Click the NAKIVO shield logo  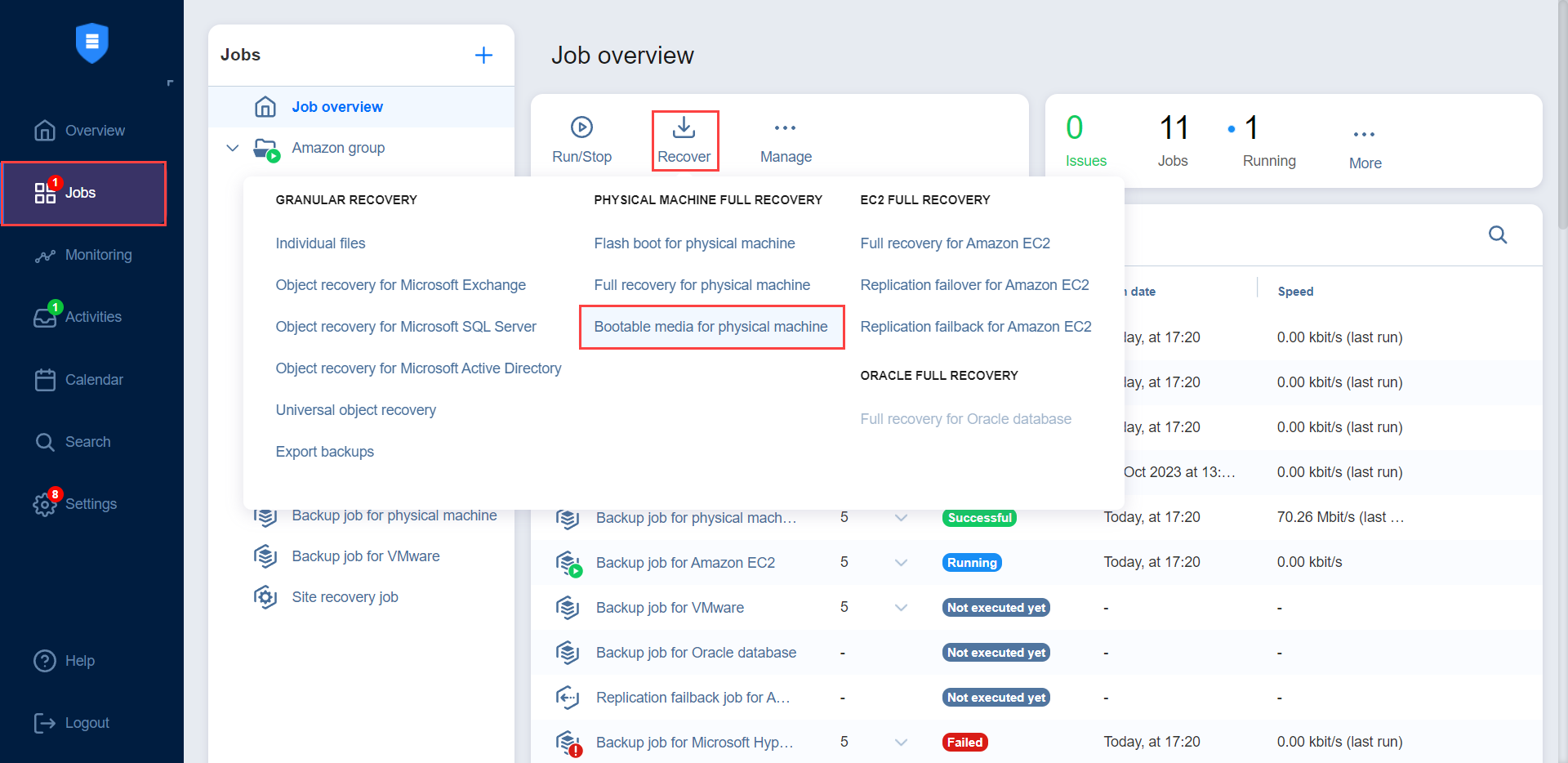pos(91,42)
